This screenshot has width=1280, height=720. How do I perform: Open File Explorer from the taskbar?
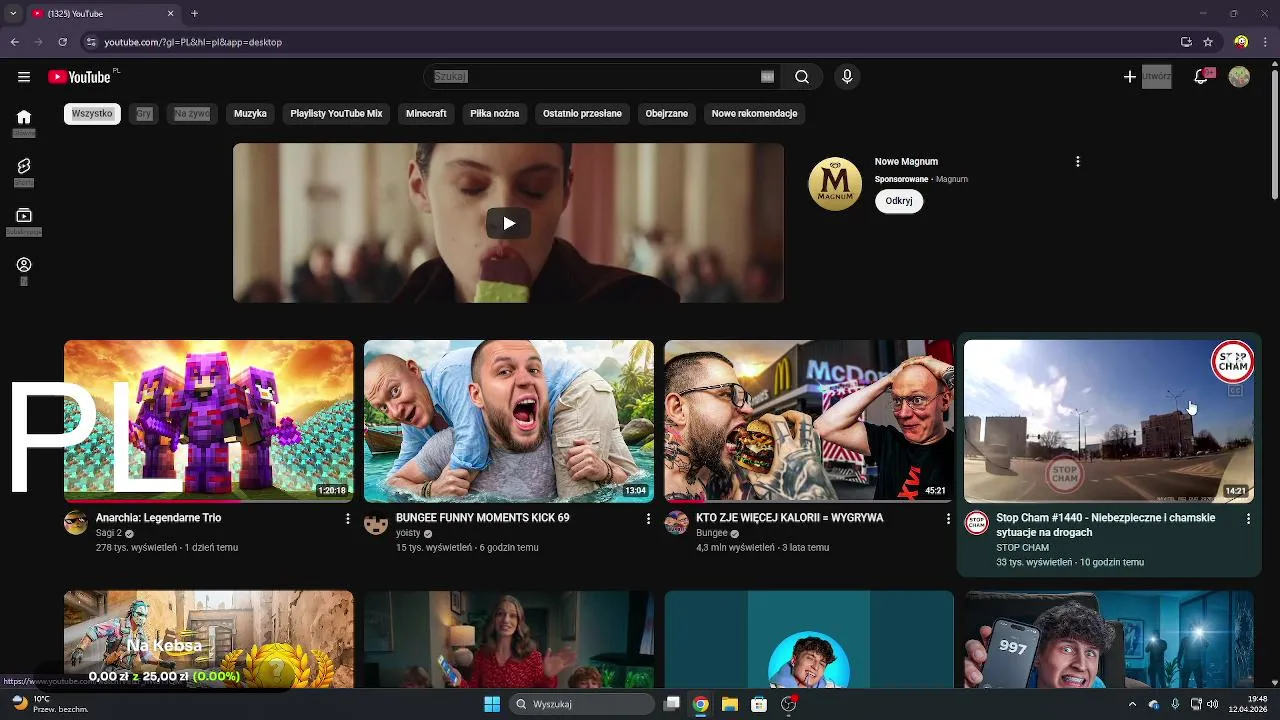[730, 704]
